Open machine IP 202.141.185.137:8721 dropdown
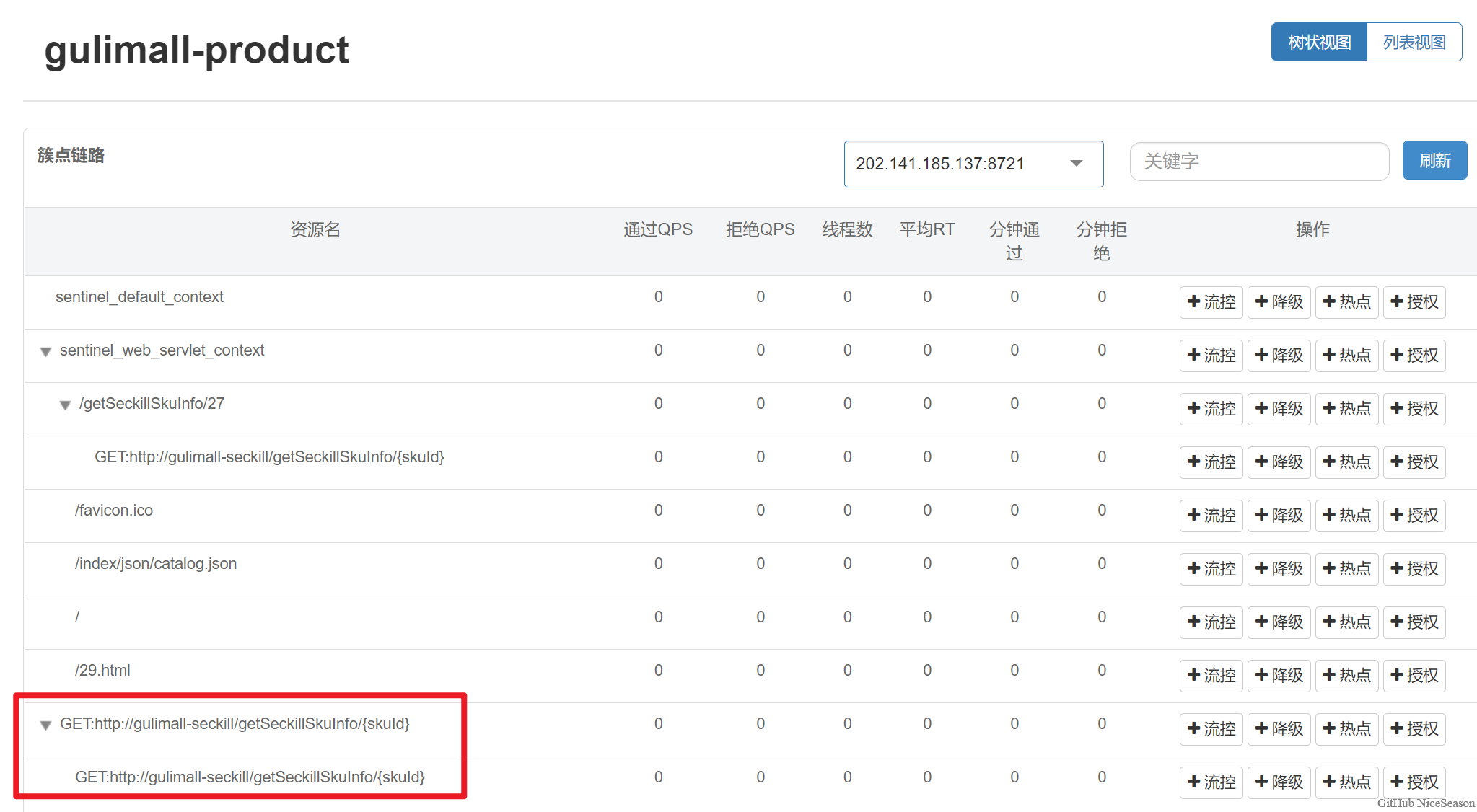 coord(973,164)
